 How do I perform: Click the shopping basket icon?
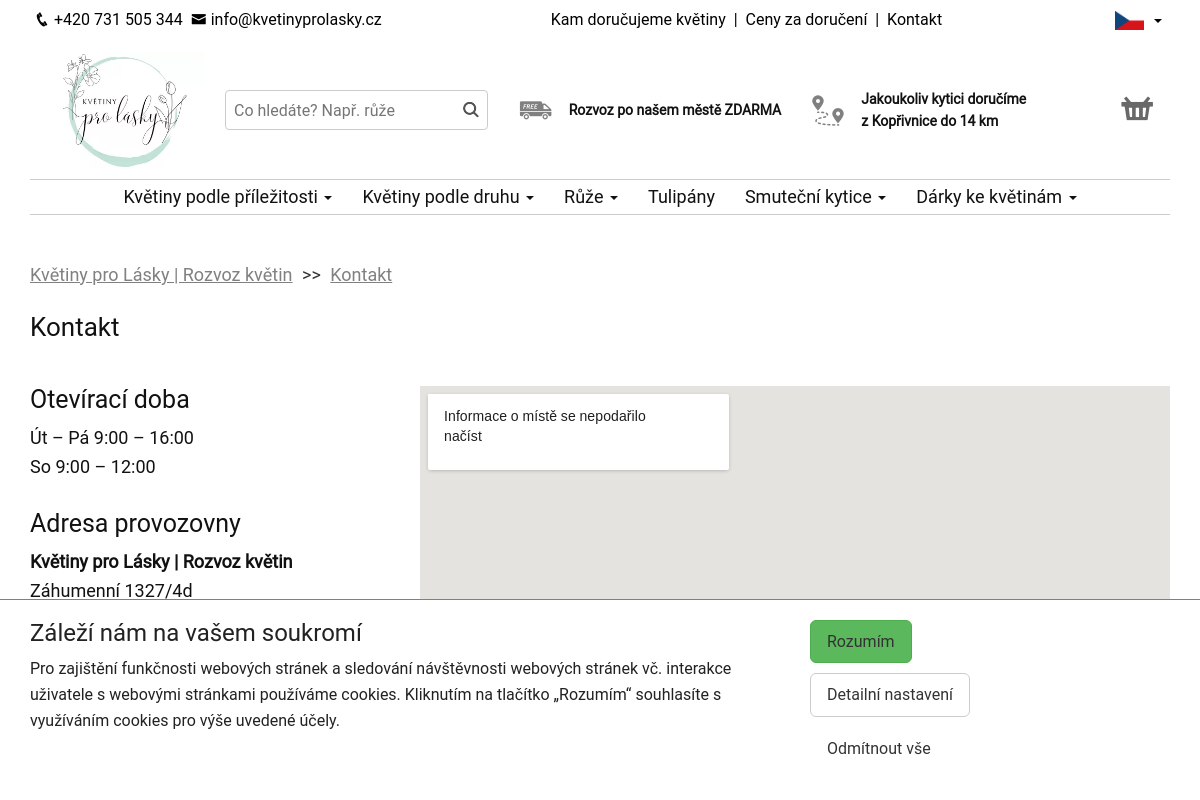(1136, 109)
